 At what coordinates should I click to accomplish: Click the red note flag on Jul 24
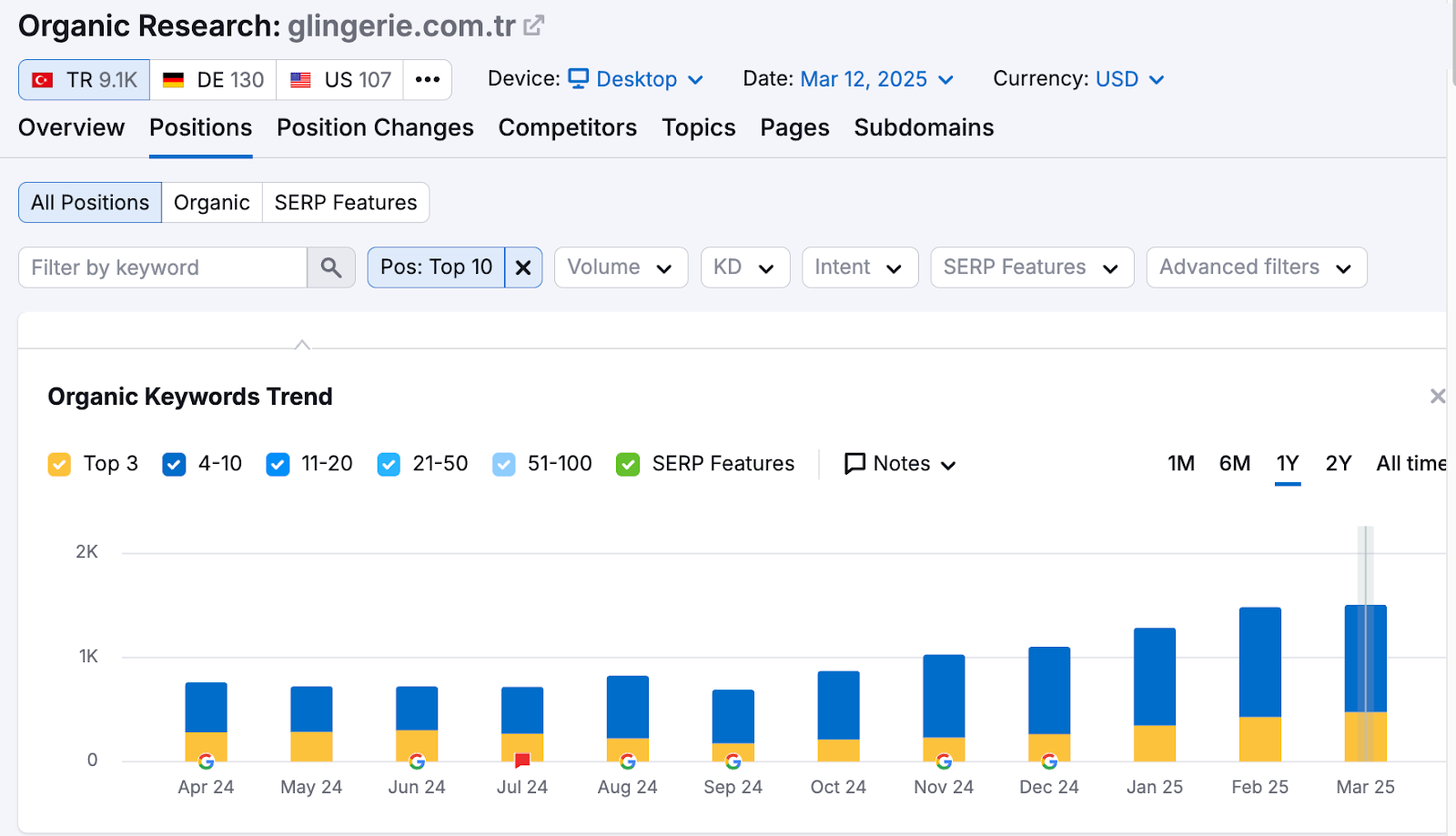point(522,760)
